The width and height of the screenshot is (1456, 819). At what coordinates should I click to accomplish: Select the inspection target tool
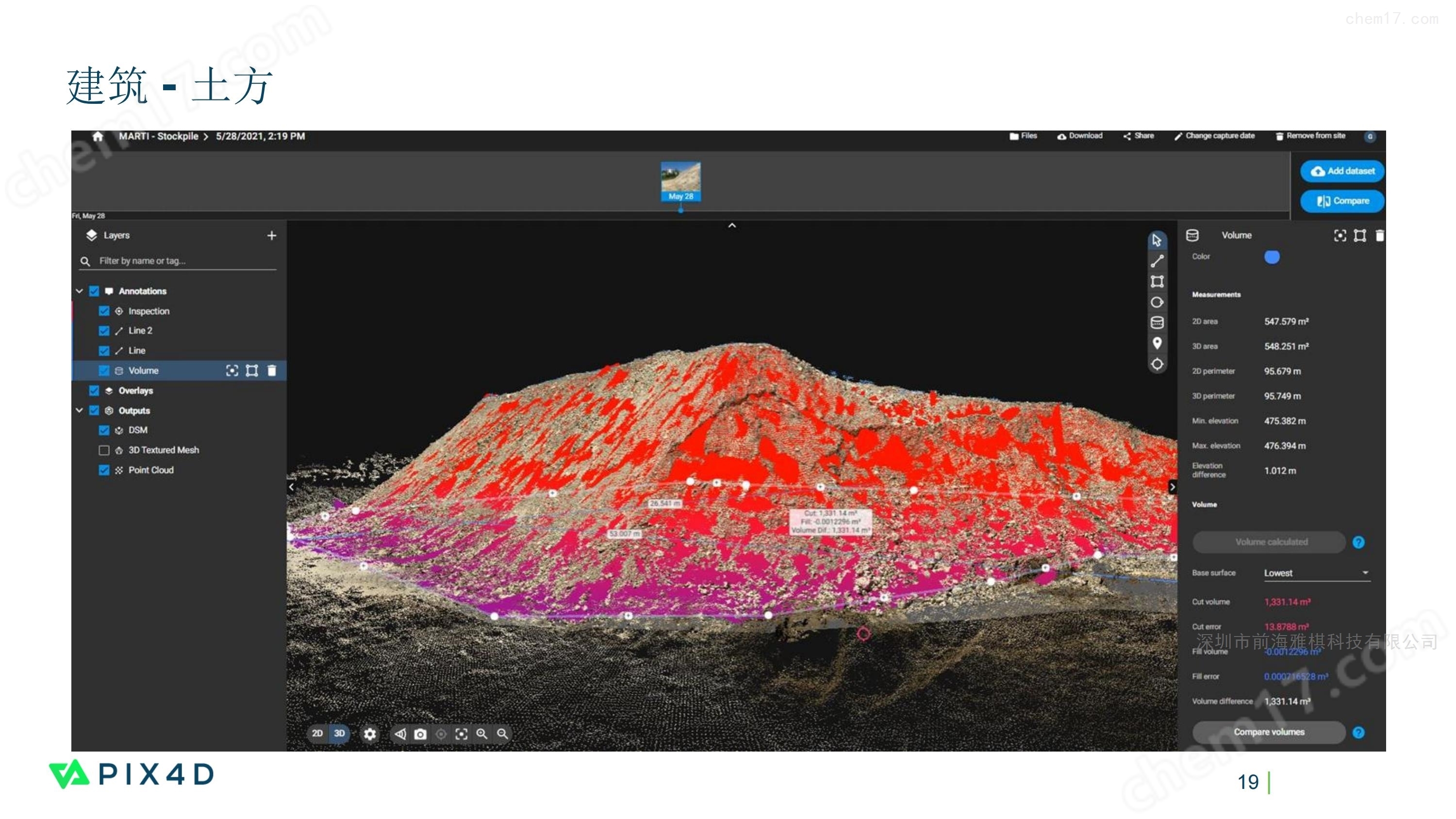(1157, 364)
